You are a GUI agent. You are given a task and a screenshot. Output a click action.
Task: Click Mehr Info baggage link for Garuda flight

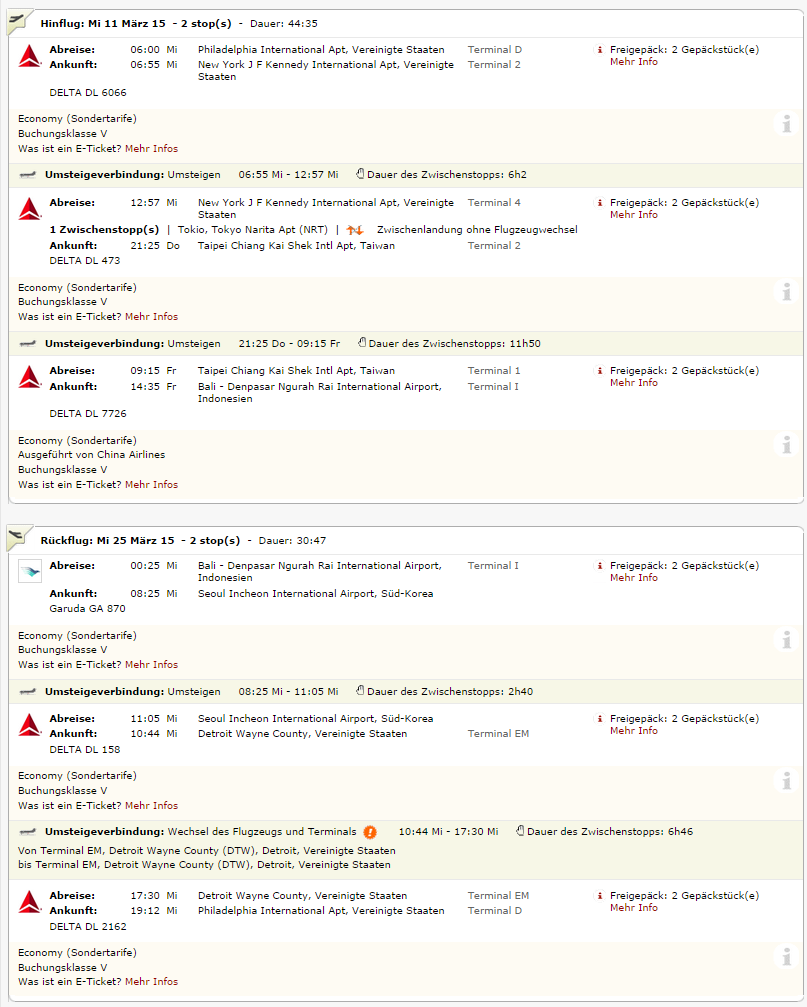pos(634,578)
